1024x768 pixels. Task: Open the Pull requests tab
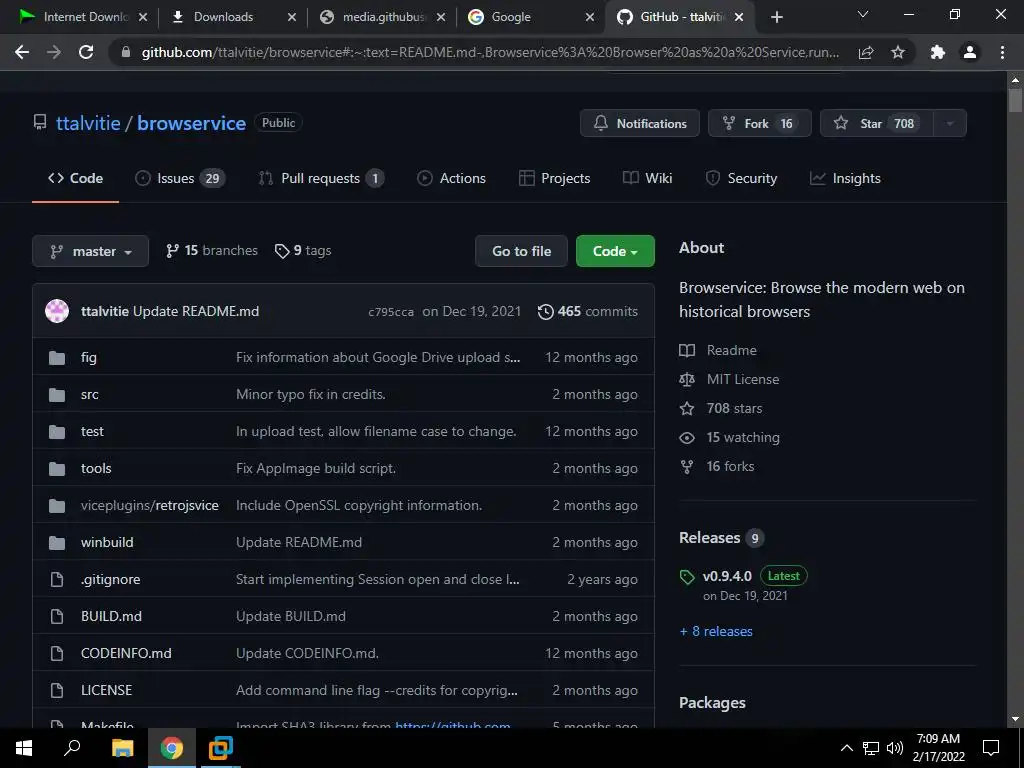pos(321,178)
